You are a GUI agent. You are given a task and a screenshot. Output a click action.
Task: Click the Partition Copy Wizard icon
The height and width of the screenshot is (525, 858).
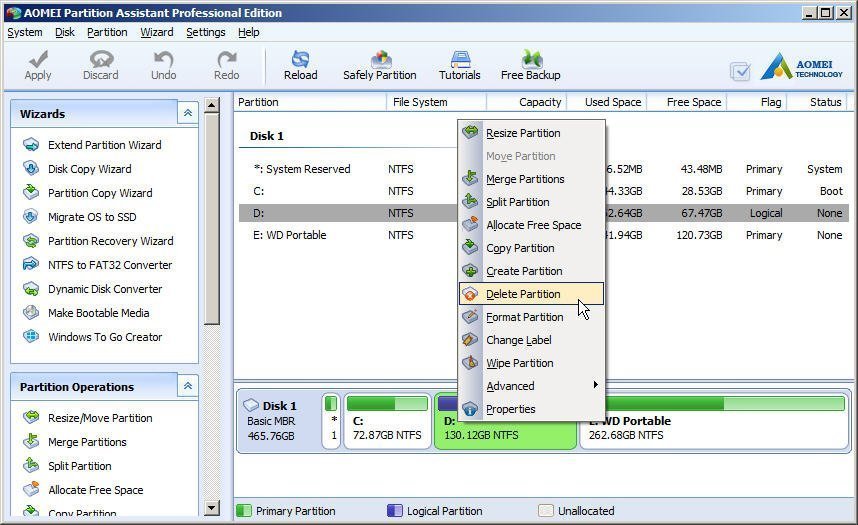31,192
